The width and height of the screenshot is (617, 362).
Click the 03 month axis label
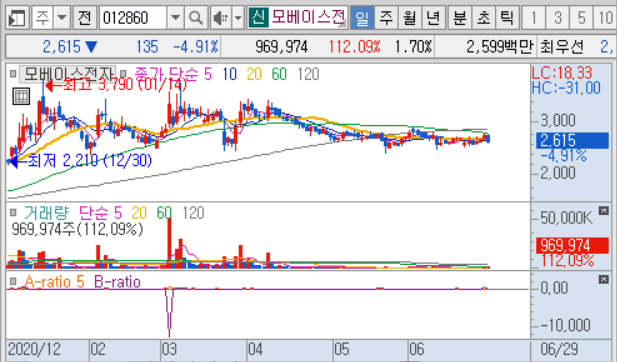point(170,349)
